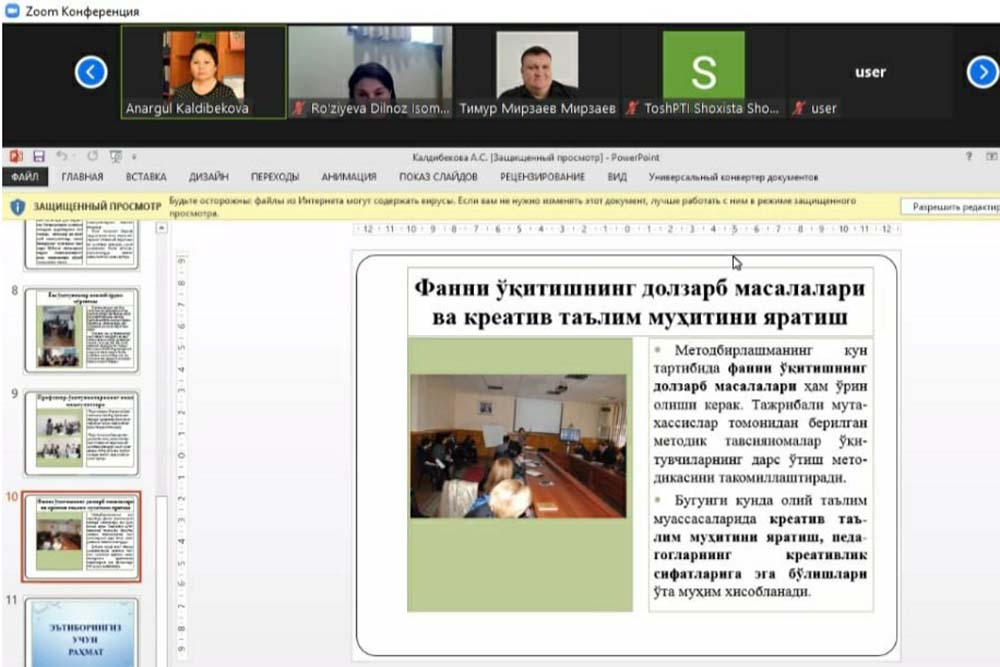Open the PowerPoint Help question mark
The height and width of the screenshot is (667, 1000).
(x=968, y=157)
